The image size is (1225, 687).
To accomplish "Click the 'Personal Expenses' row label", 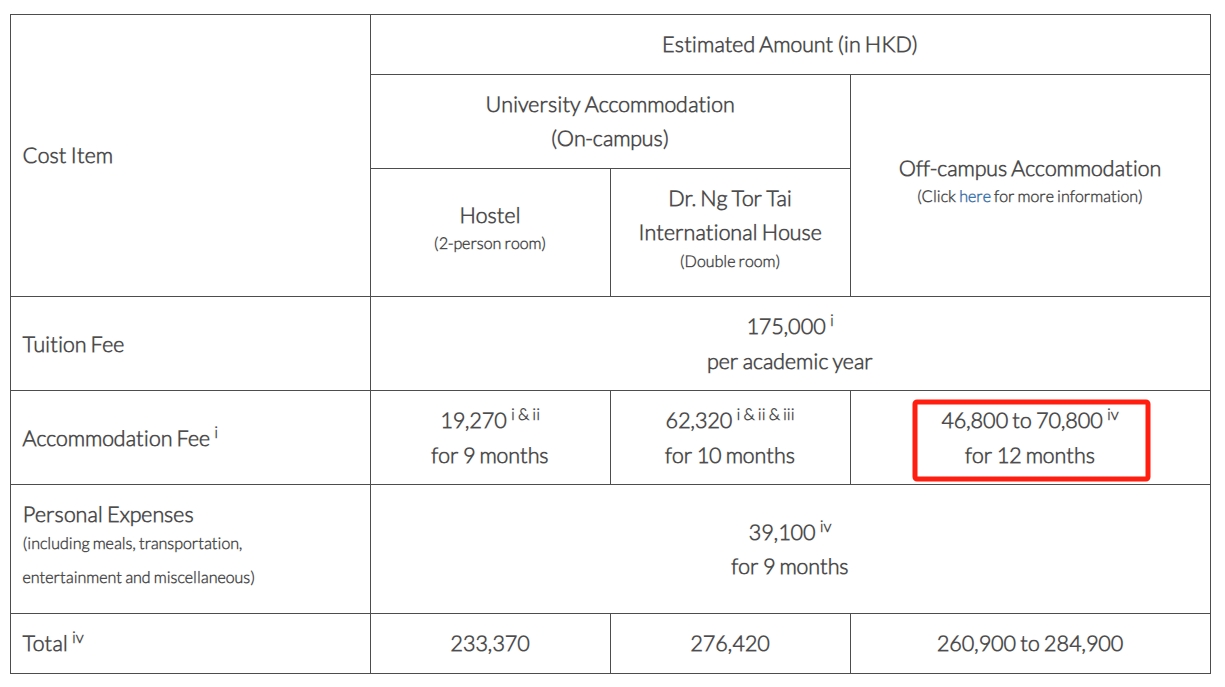I will 108,515.
